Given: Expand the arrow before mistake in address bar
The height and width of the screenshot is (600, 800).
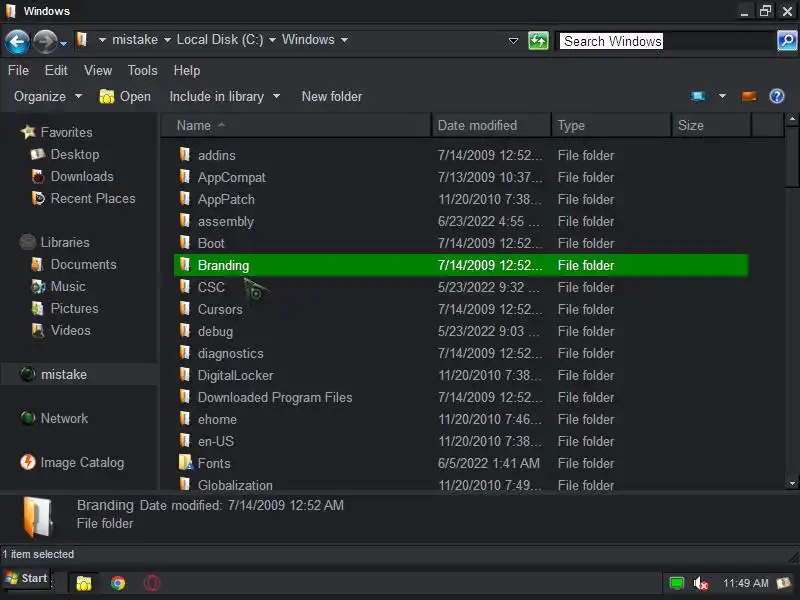Looking at the screenshot, I should [x=102, y=40].
